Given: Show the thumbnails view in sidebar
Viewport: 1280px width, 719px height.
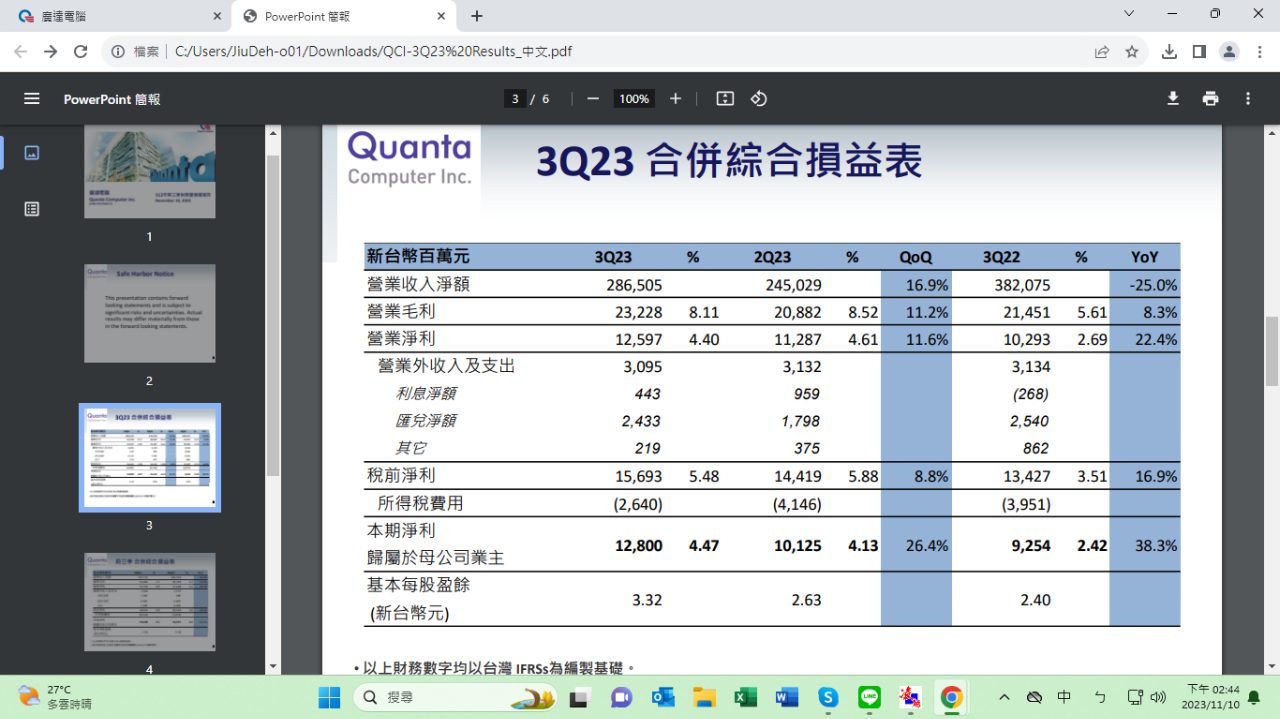Looking at the screenshot, I should [32, 153].
